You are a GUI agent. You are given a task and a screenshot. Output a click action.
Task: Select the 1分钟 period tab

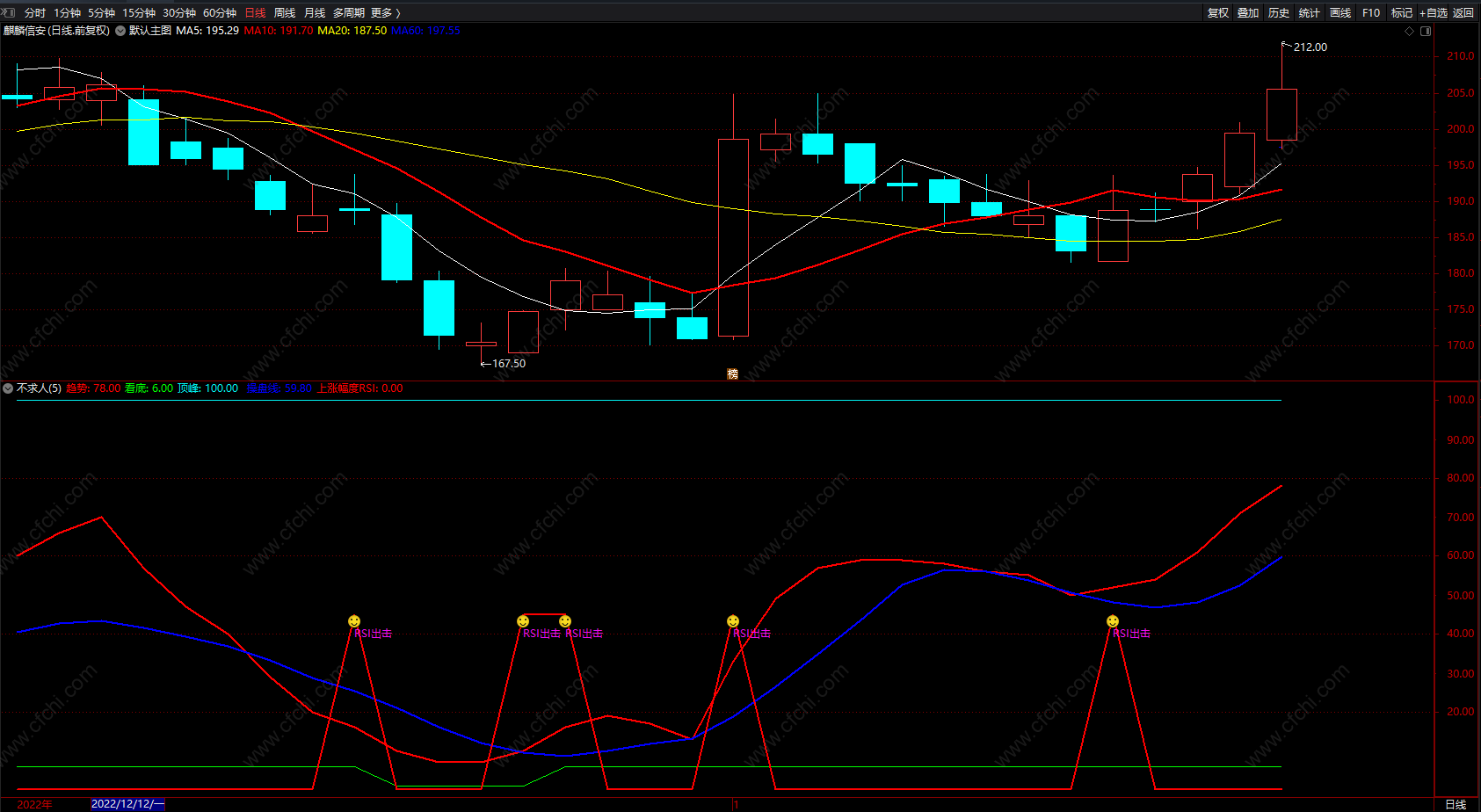[67, 13]
